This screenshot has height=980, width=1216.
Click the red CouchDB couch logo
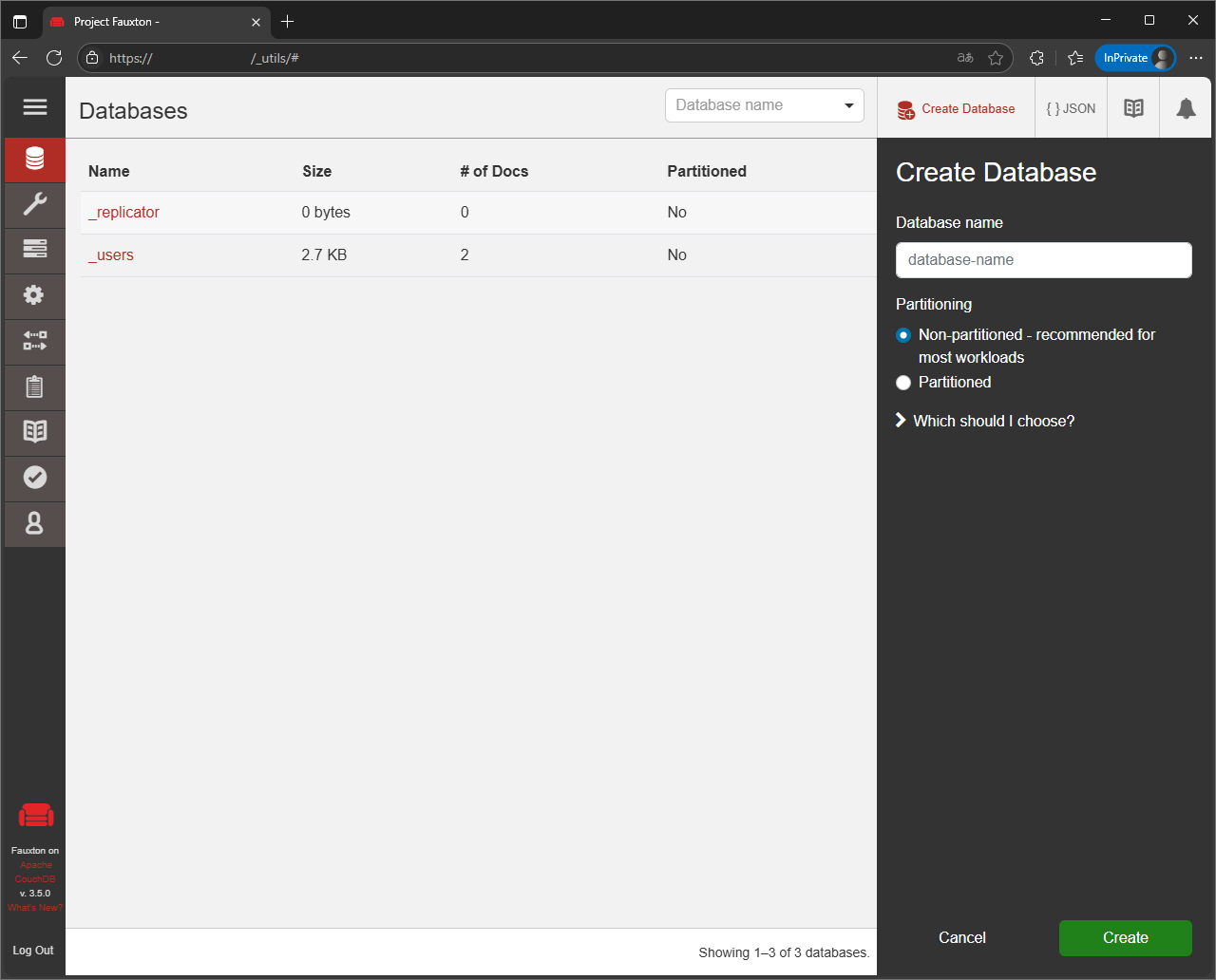click(x=36, y=815)
